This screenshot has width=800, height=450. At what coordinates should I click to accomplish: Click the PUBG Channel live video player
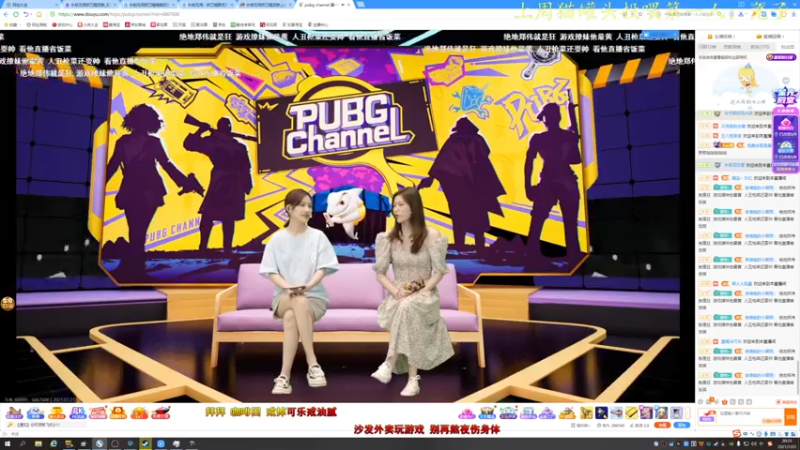point(347,216)
